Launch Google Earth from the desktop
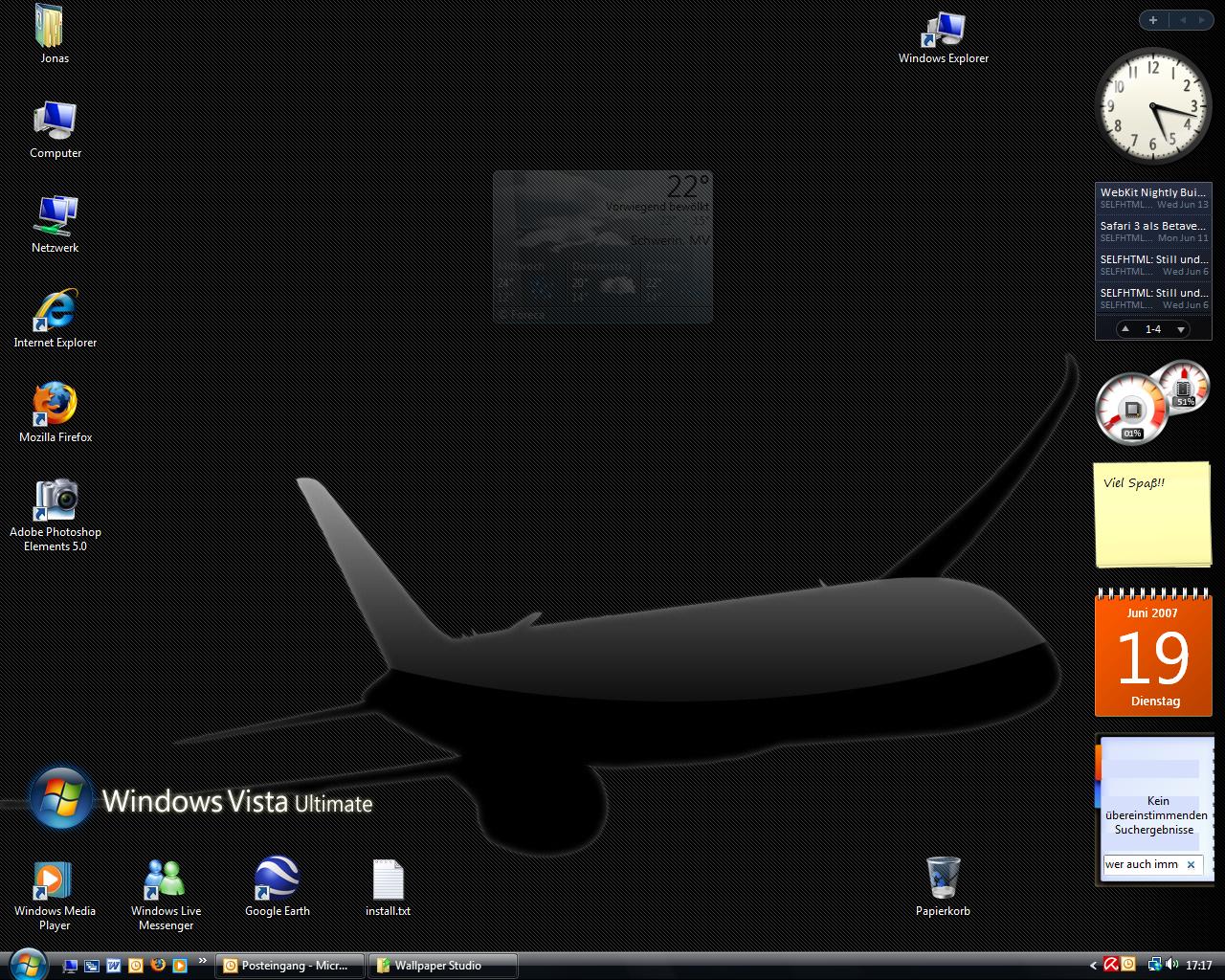This screenshot has height=980, width=1225. (277, 879)
